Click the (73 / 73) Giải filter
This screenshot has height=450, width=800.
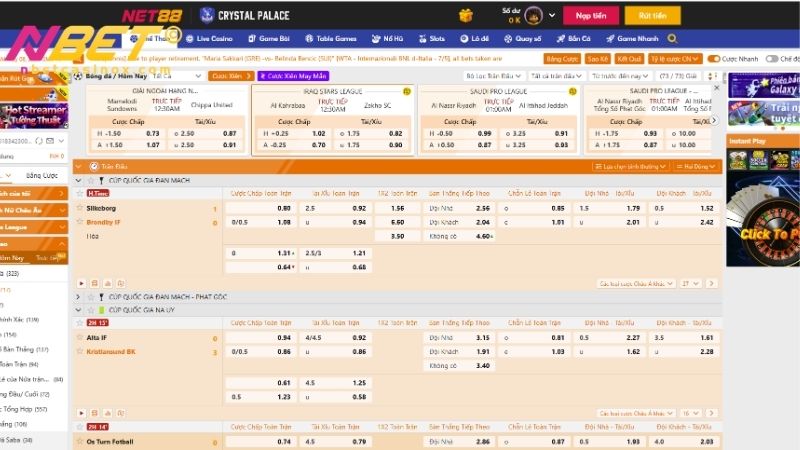point(678,76)
